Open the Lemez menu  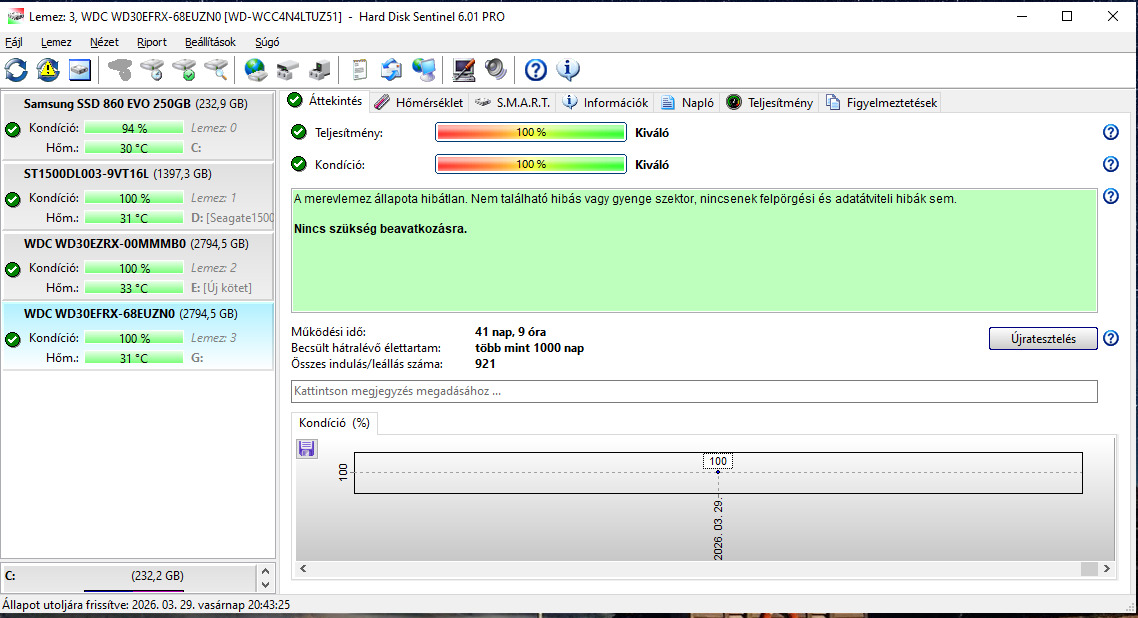pos(56,42)
